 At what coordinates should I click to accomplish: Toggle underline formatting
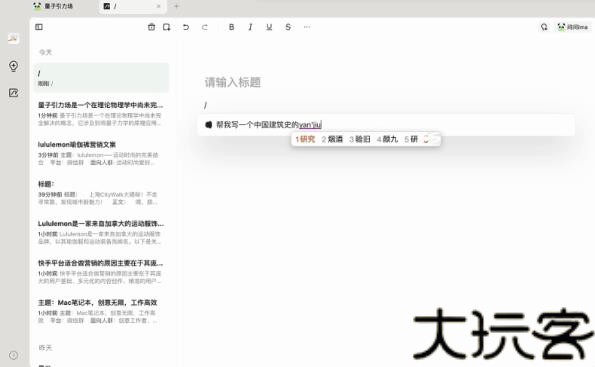tap(269, 27)
